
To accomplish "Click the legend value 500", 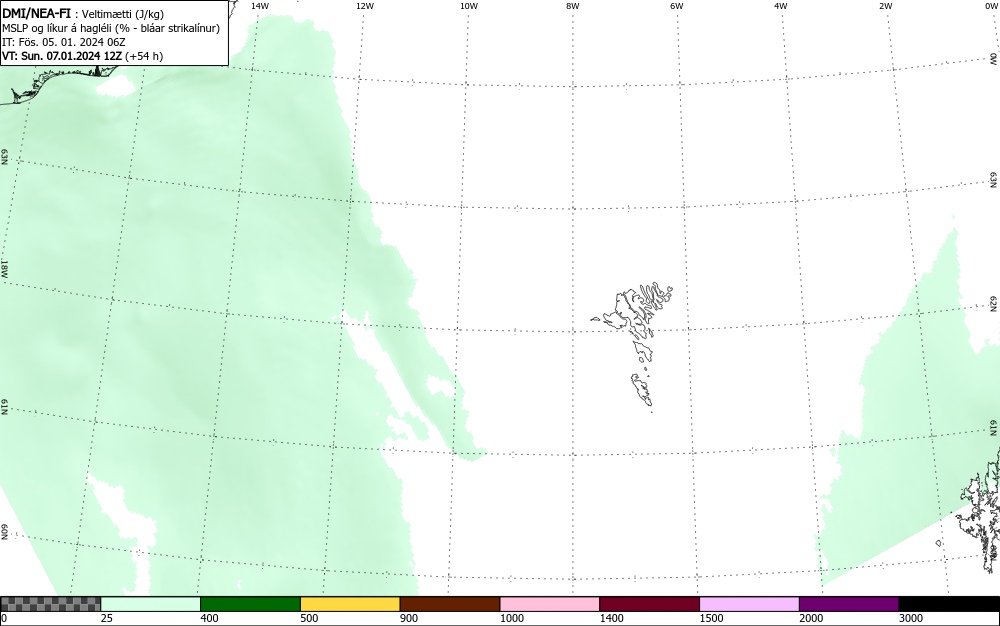I will (x=309, y=618).
